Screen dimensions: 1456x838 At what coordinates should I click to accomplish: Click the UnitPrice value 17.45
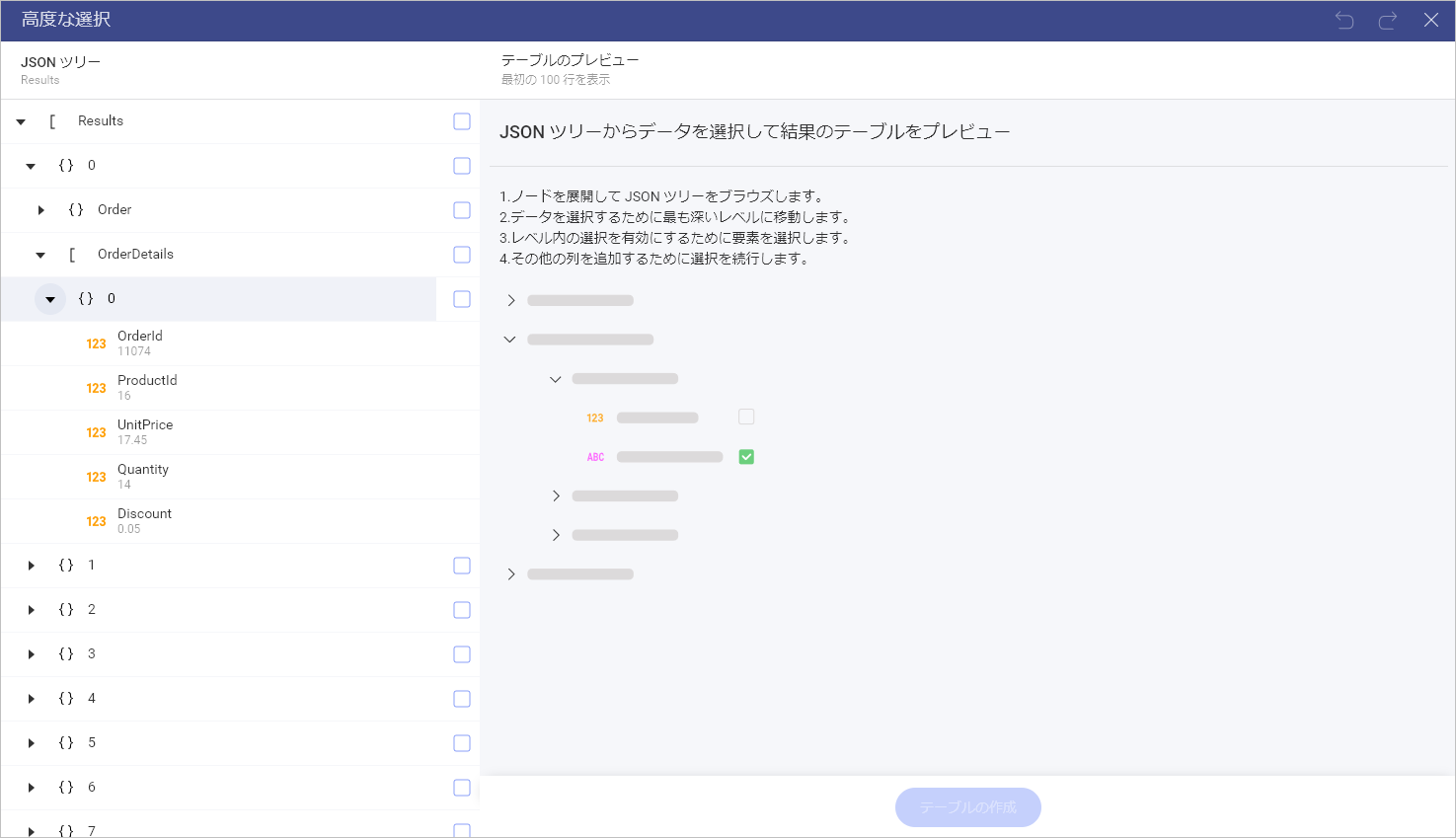click(132, 440)
